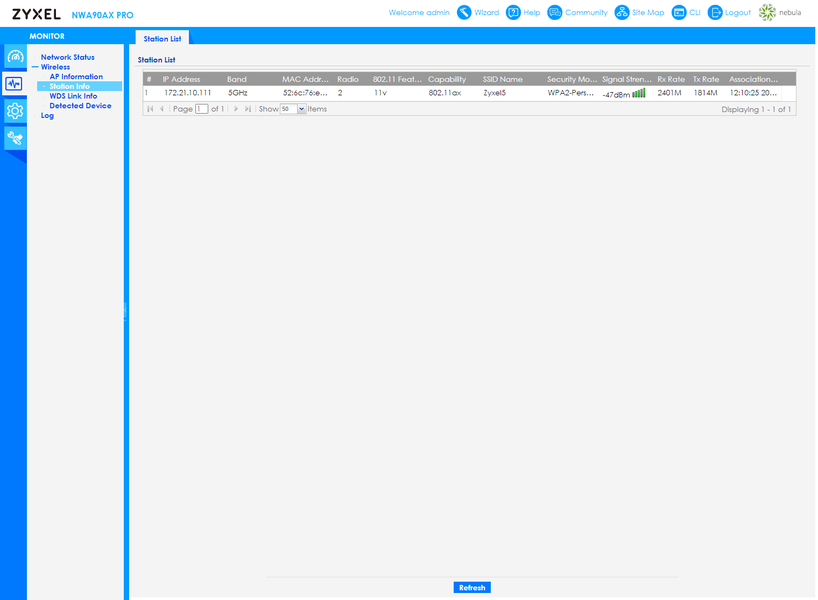
Task: Click the Logout link text
Action: (x=738, y=13)
